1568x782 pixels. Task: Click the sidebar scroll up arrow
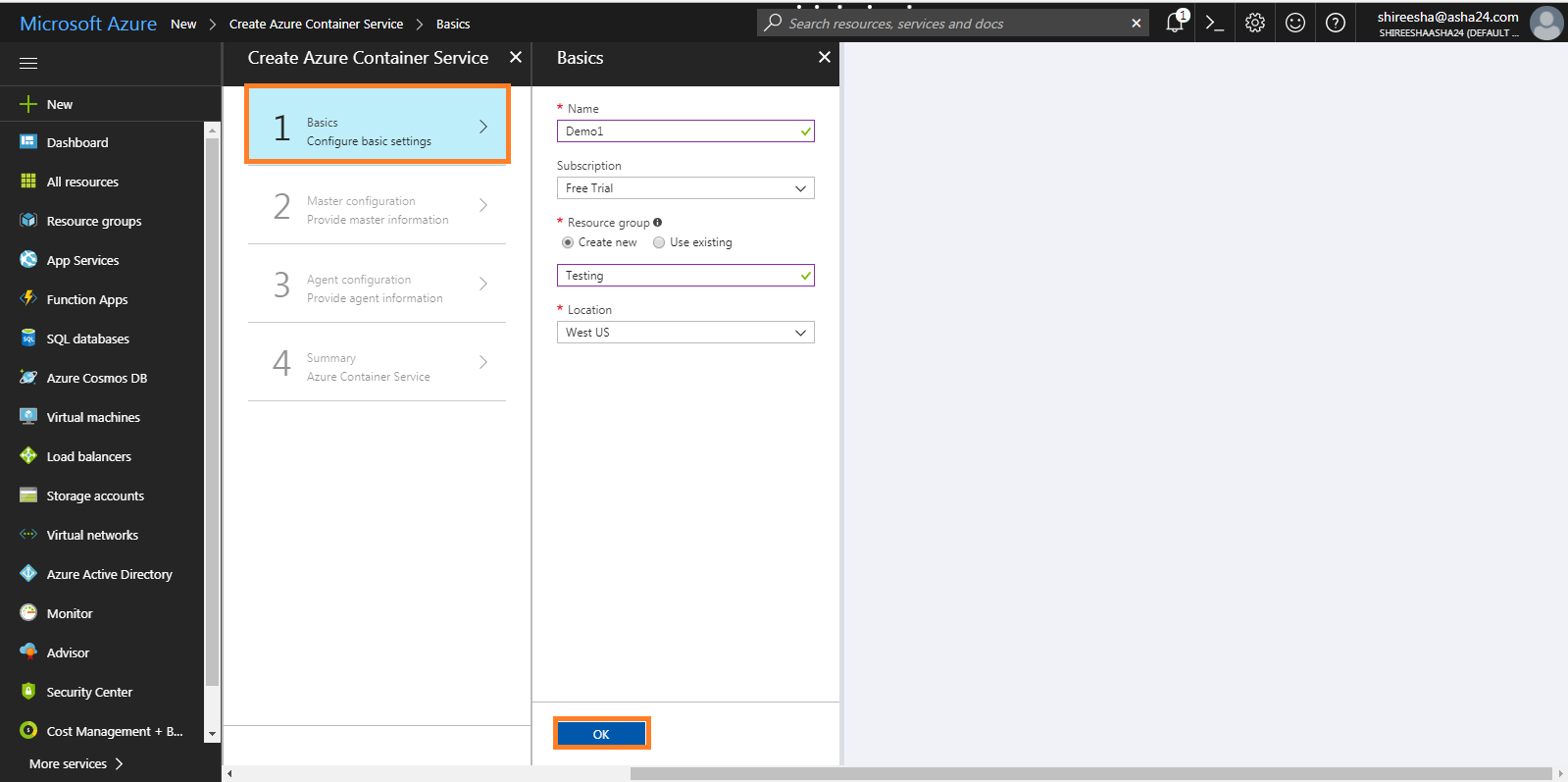(x=212, y=130)
